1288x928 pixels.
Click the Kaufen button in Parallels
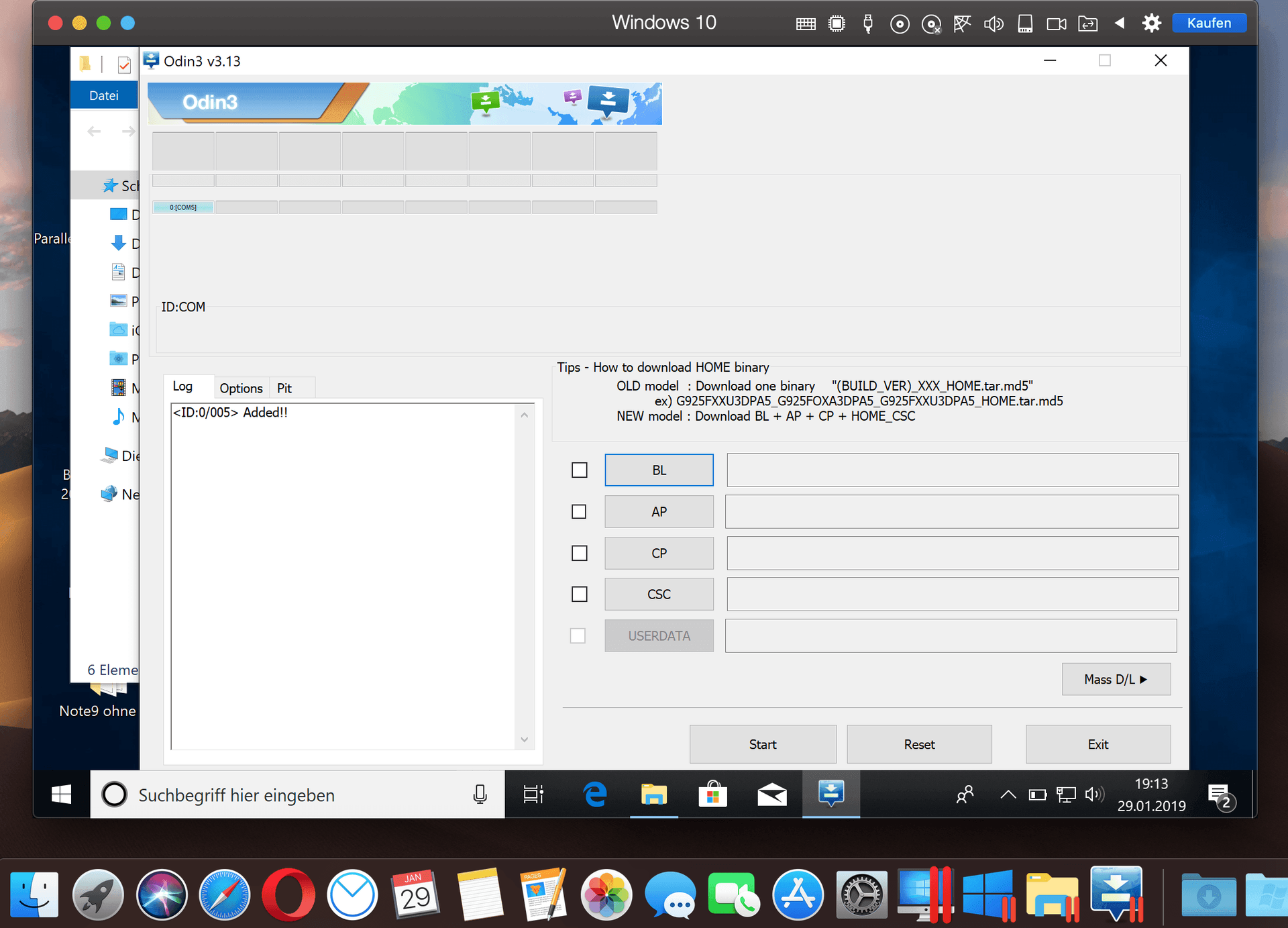[x=1209, y=23]
